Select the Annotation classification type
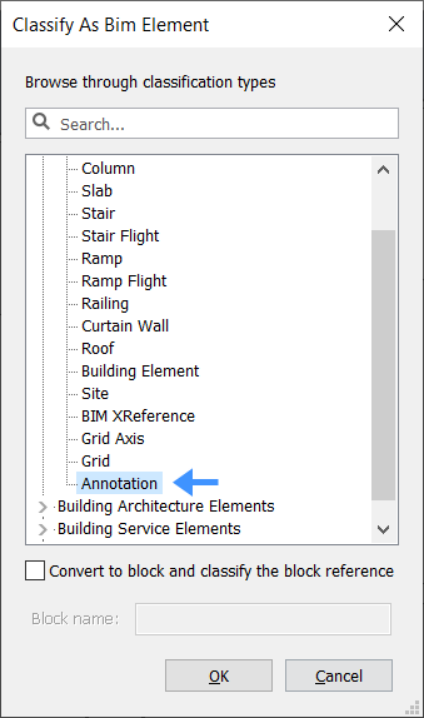 coord(120,484)
